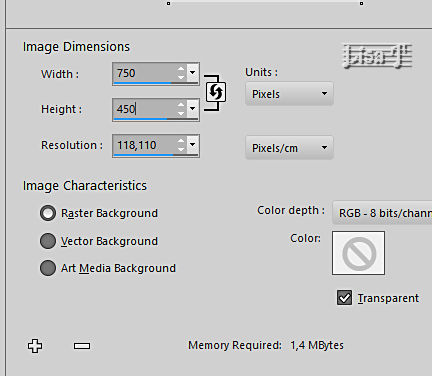Select Vector Background radio button
The height and width of the screenshot is (376, 432).
pos(48,241)
